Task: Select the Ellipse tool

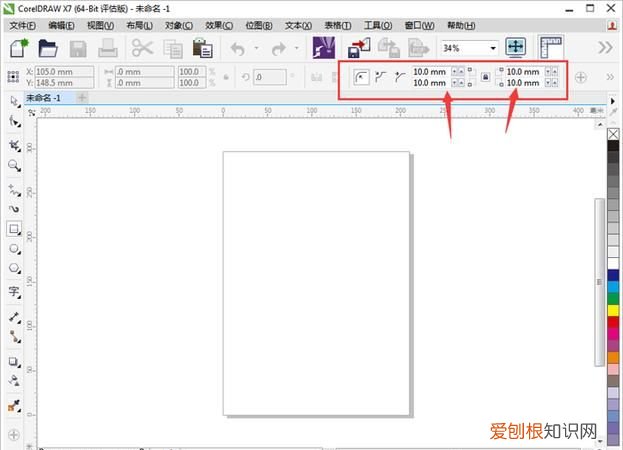Action: tap(15, 249)
